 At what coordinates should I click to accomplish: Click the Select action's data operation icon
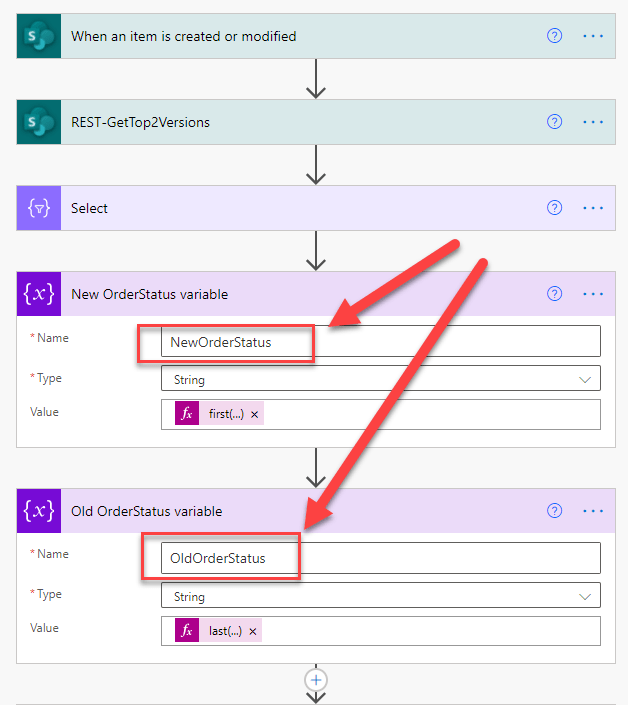point(39,208)
